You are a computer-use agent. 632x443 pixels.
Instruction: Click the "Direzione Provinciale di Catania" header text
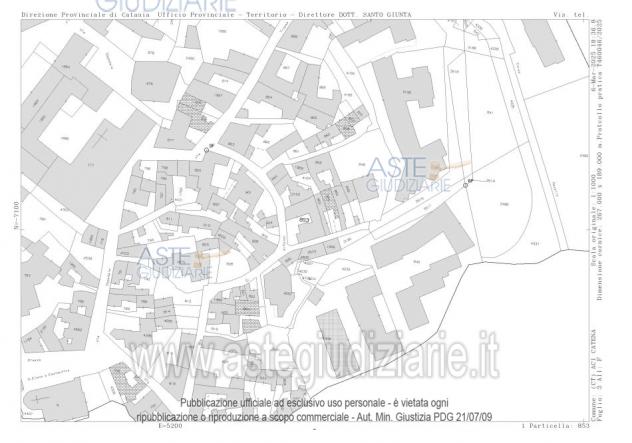click(85, 15)
